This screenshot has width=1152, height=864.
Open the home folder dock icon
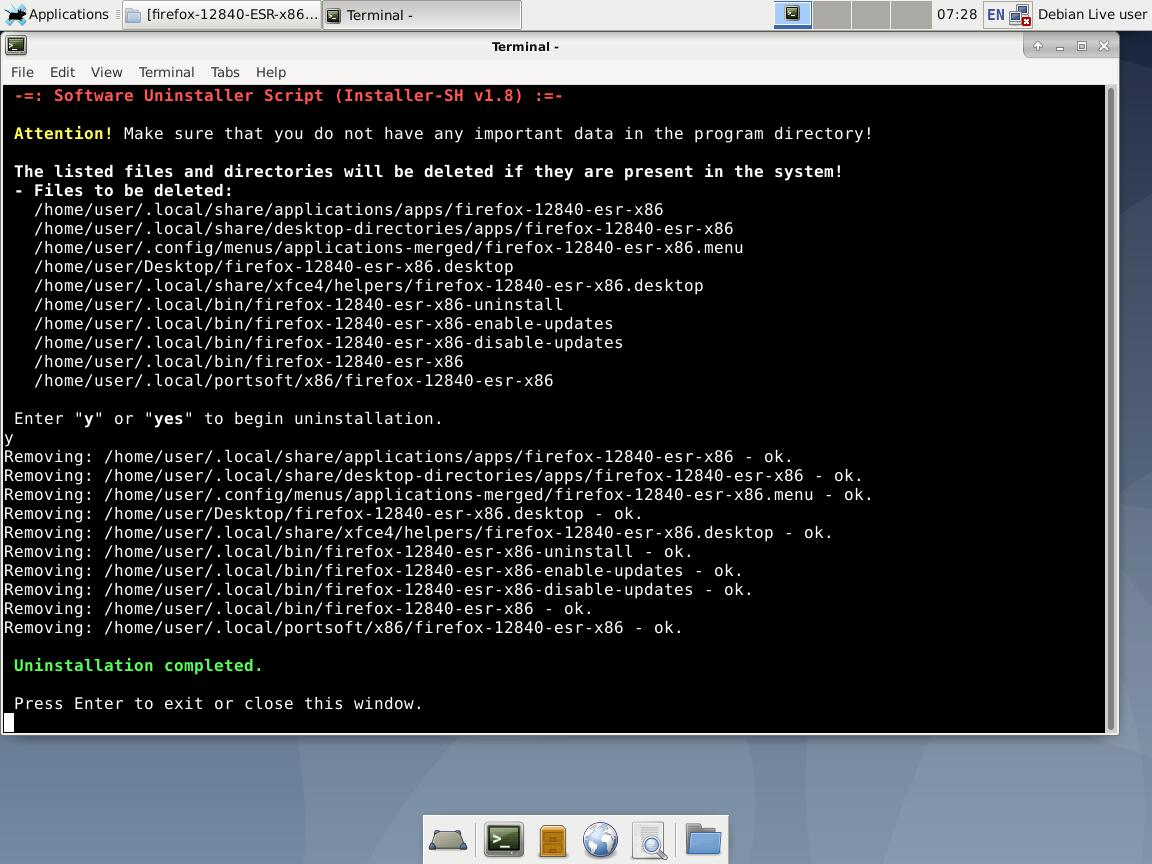click(x=703, y=839)
